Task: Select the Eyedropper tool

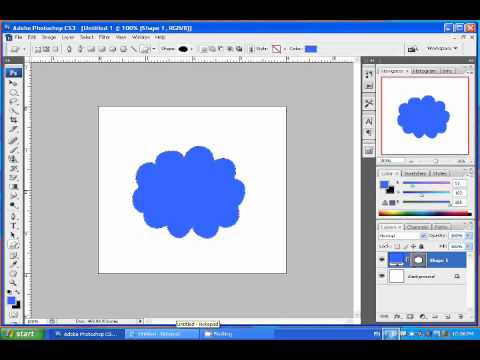Action: click(13, 264)
